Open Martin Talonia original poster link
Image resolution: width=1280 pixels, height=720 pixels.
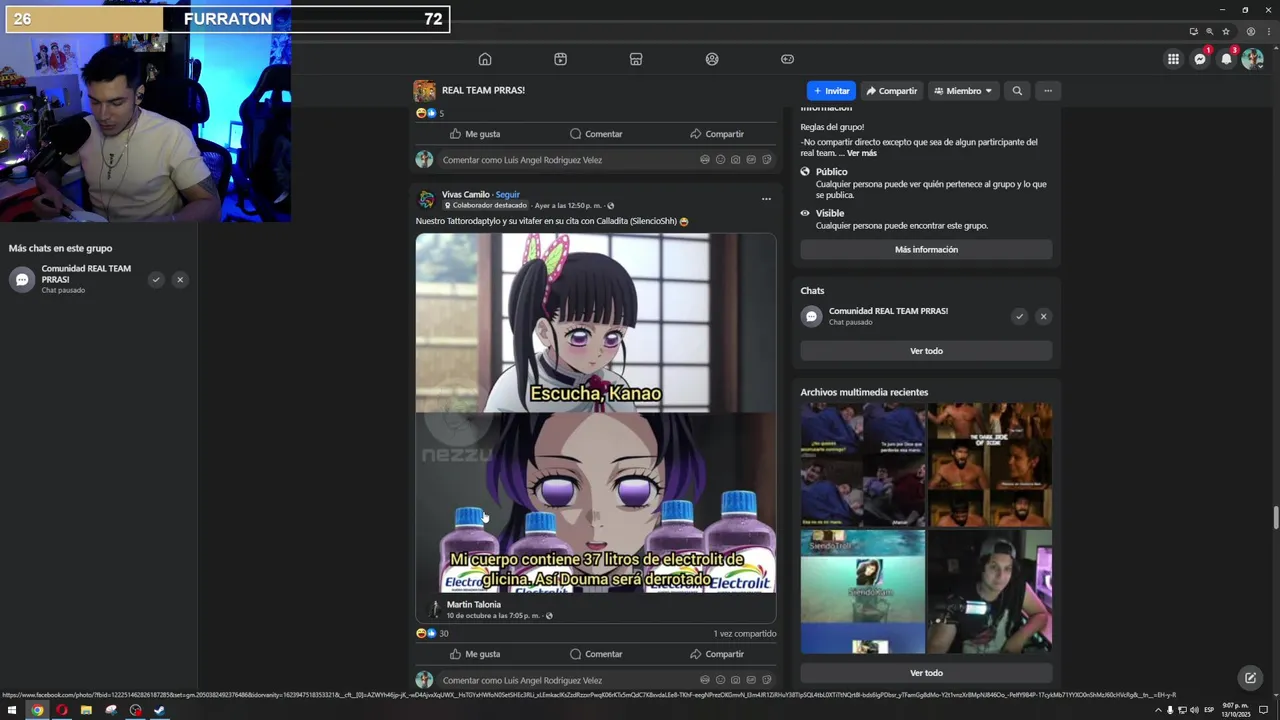click(474, 605)
